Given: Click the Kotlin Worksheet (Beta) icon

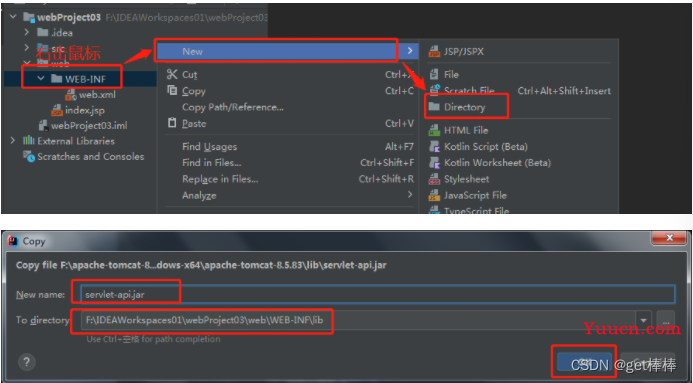Looking at the screenshot, I should [x=434, y=163].
